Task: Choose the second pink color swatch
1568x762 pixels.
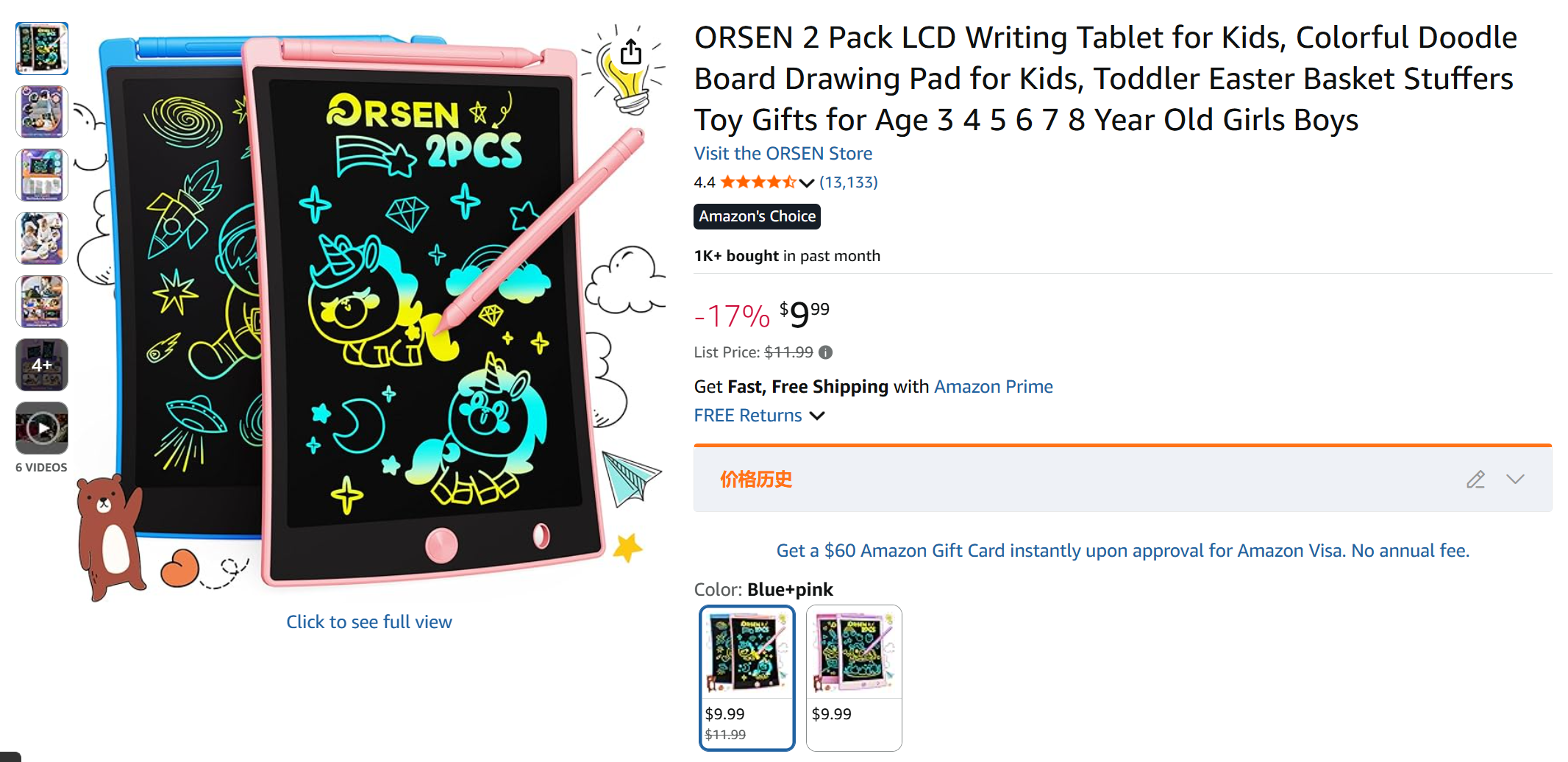Action: tap(853, 677)
